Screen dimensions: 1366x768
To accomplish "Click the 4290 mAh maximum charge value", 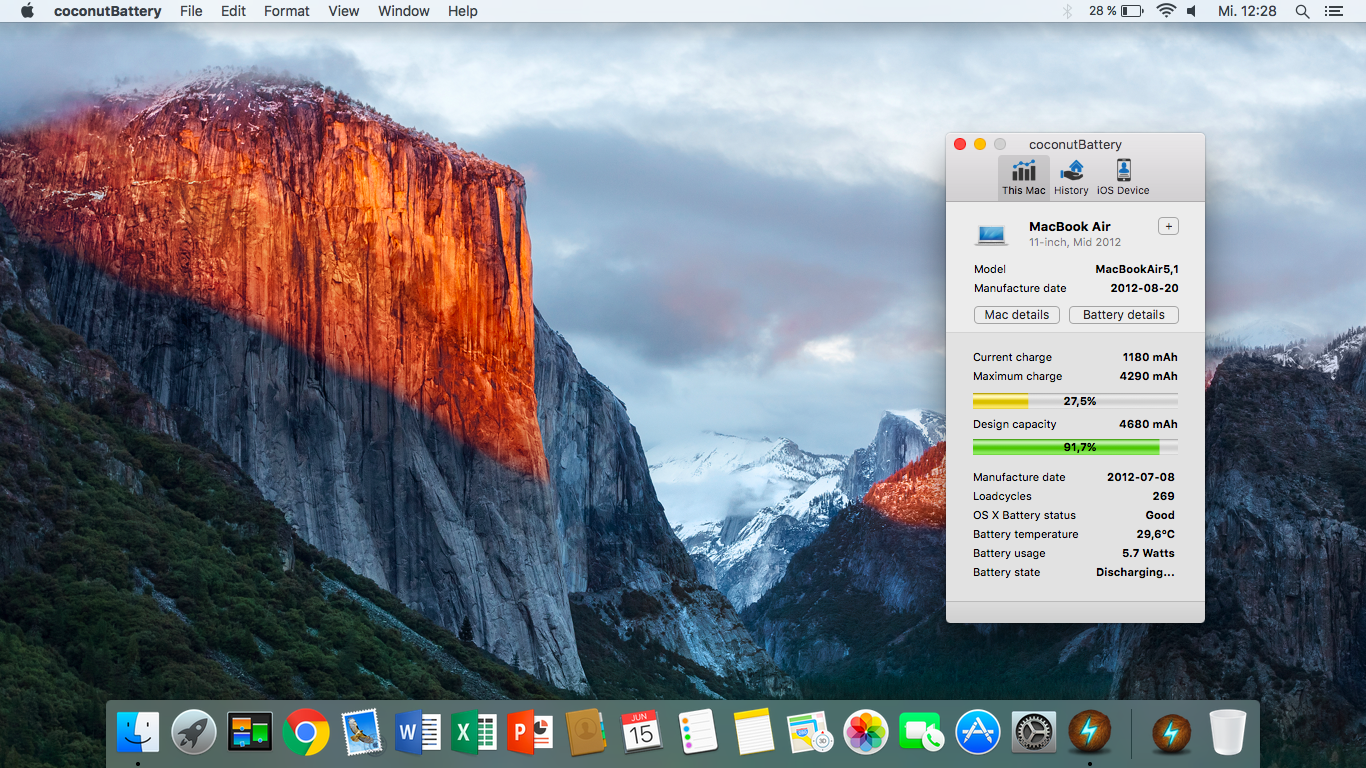I will coord(1148,376).
